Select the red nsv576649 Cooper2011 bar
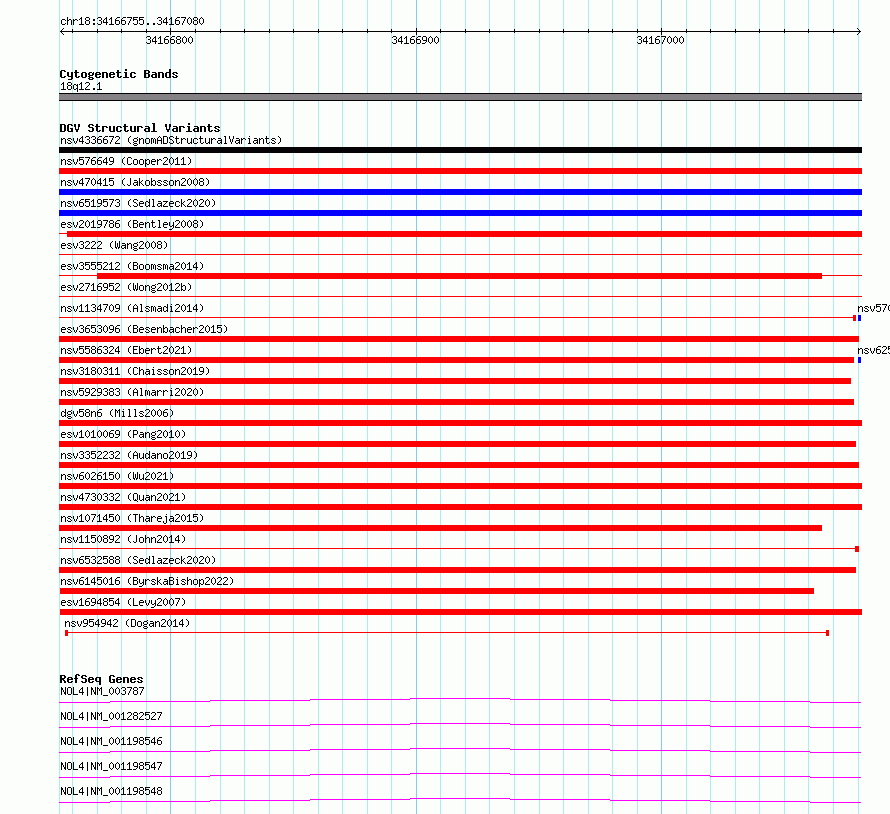 [x=460, y=171]
